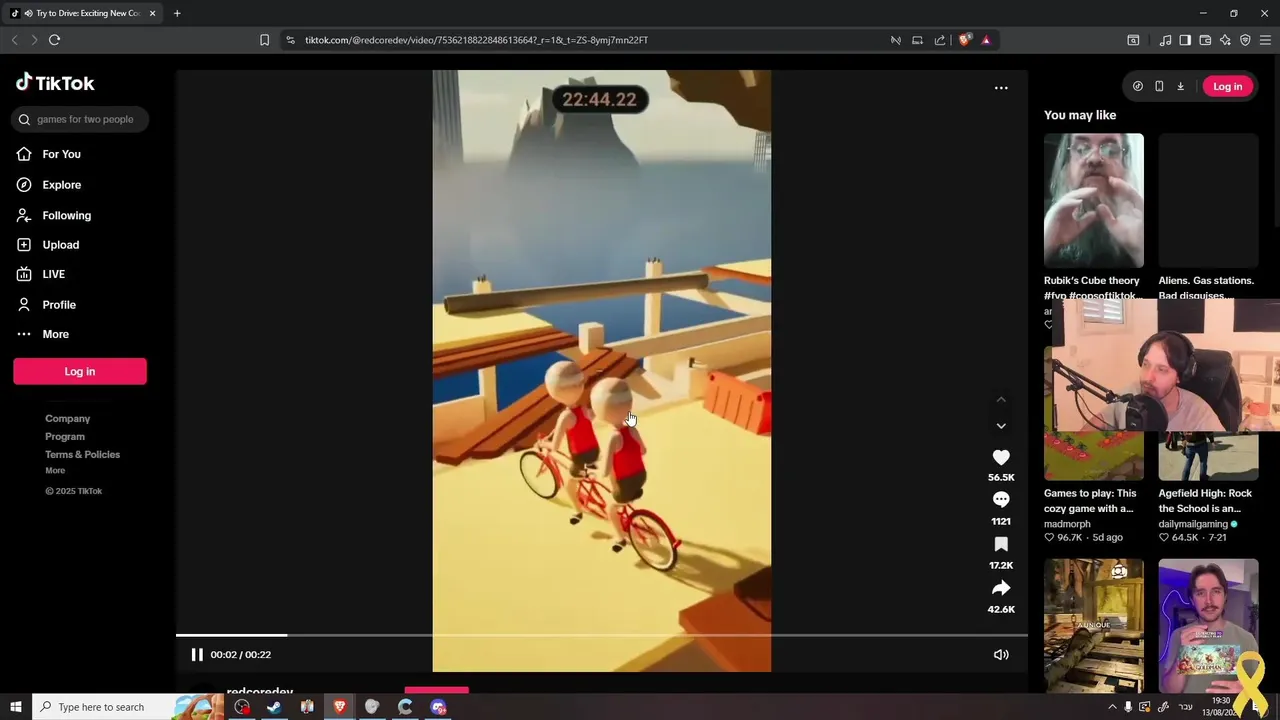Expand the Program footer section
This screenshot has width=1280, height=720.
click(65, 437)
